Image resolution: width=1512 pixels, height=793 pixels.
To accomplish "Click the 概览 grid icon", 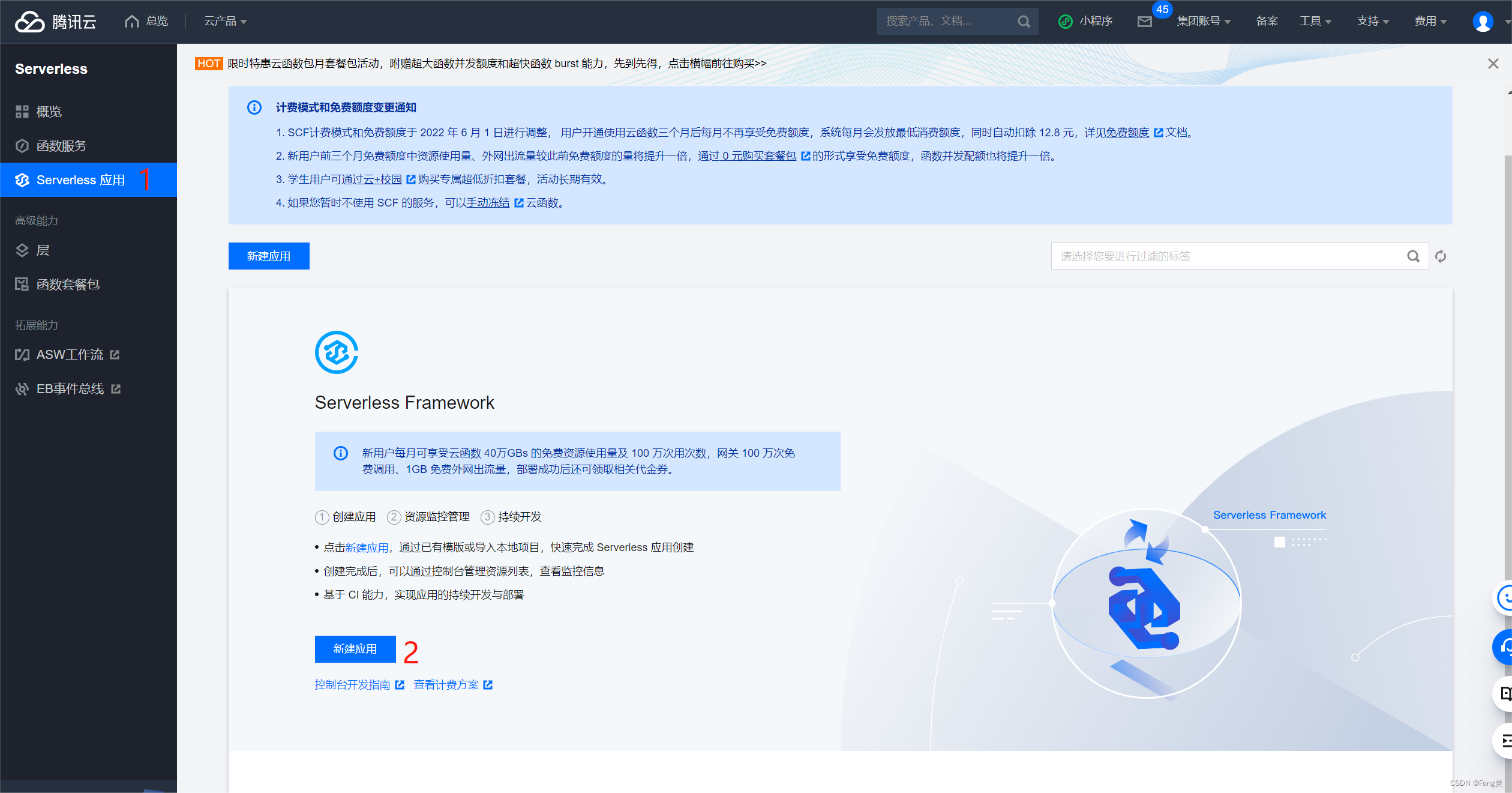I will tap(22, 112).
